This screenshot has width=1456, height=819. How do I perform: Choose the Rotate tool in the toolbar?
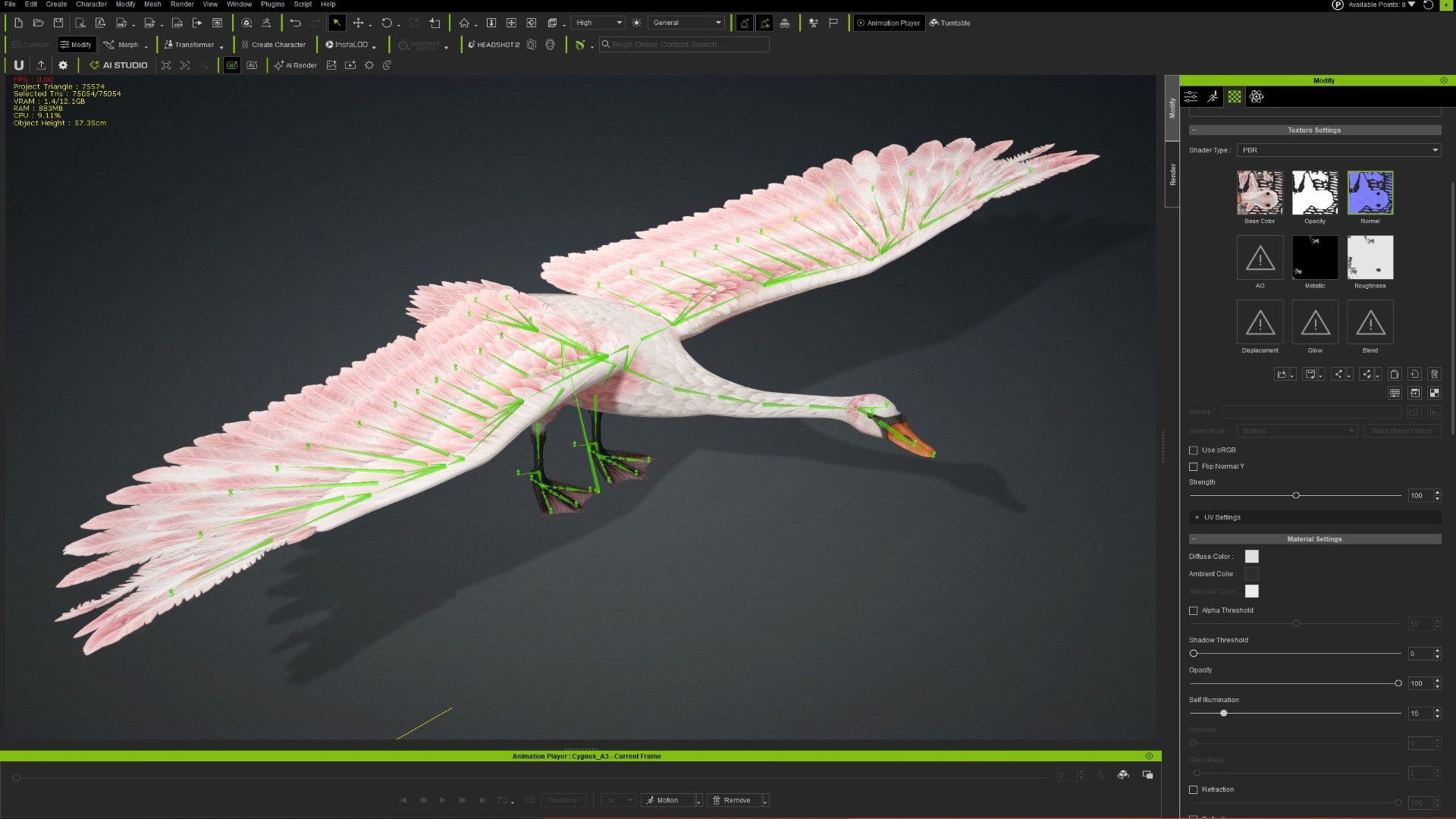(x=387, y=23)
